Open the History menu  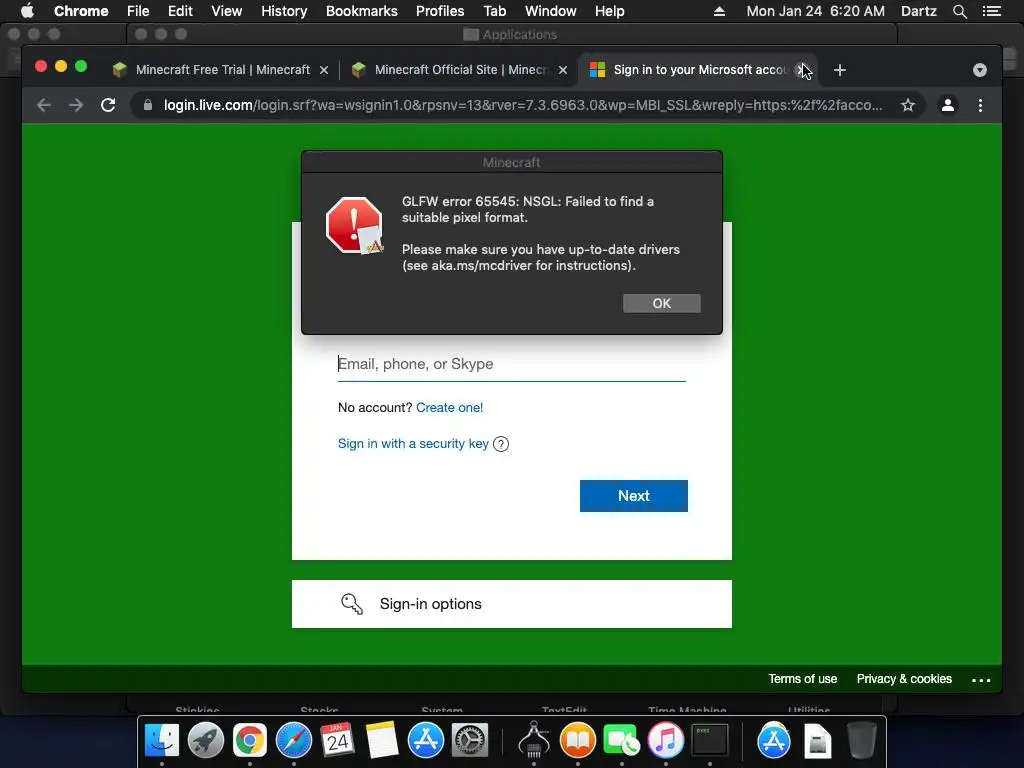point(284,11)
